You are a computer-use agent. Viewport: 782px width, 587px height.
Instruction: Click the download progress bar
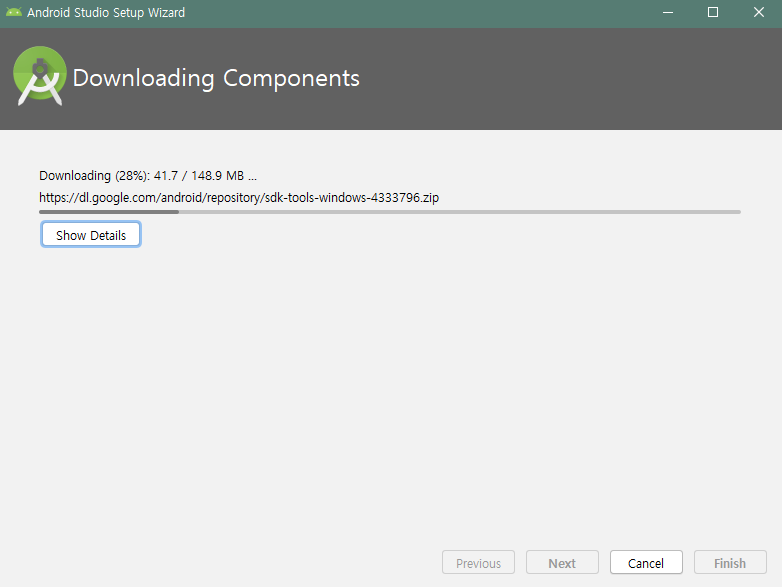[390, 212]
